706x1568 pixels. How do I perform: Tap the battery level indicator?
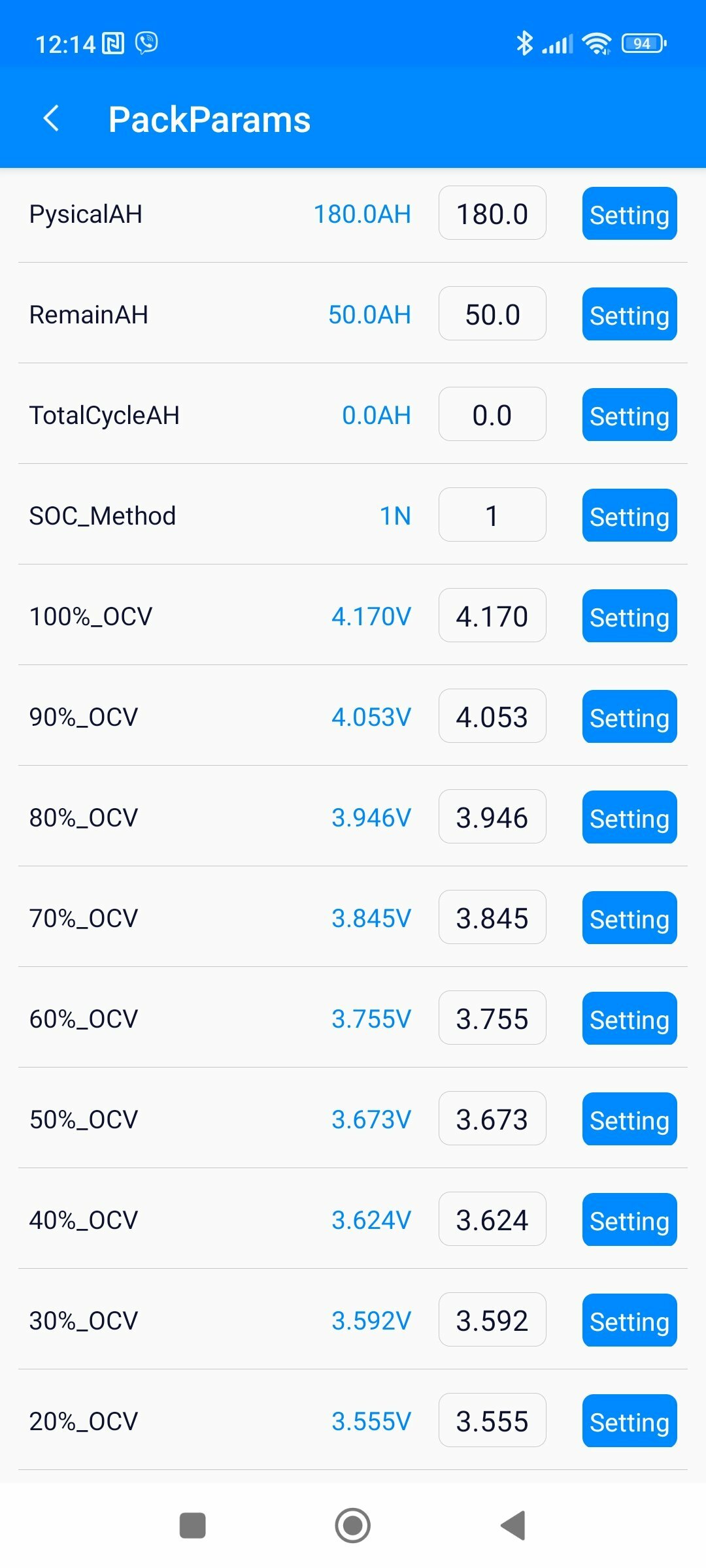tap(643, 44)
